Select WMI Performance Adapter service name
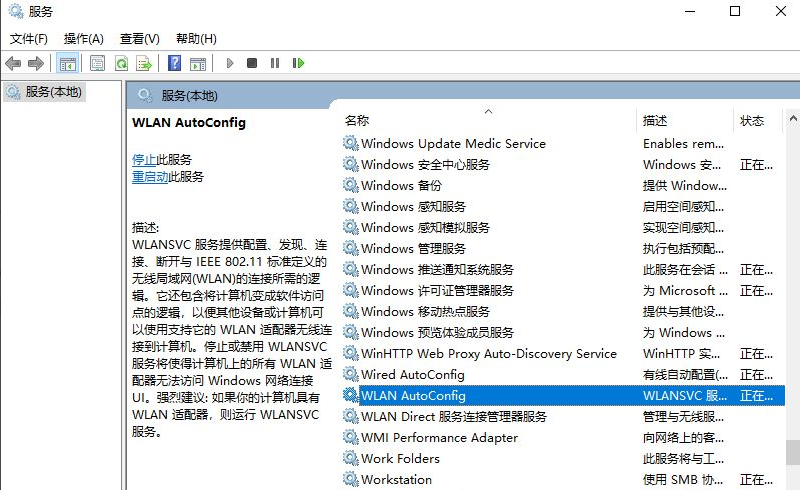This screenshot has width=800, height=490. pyautogui.click(x=439, y=437)
